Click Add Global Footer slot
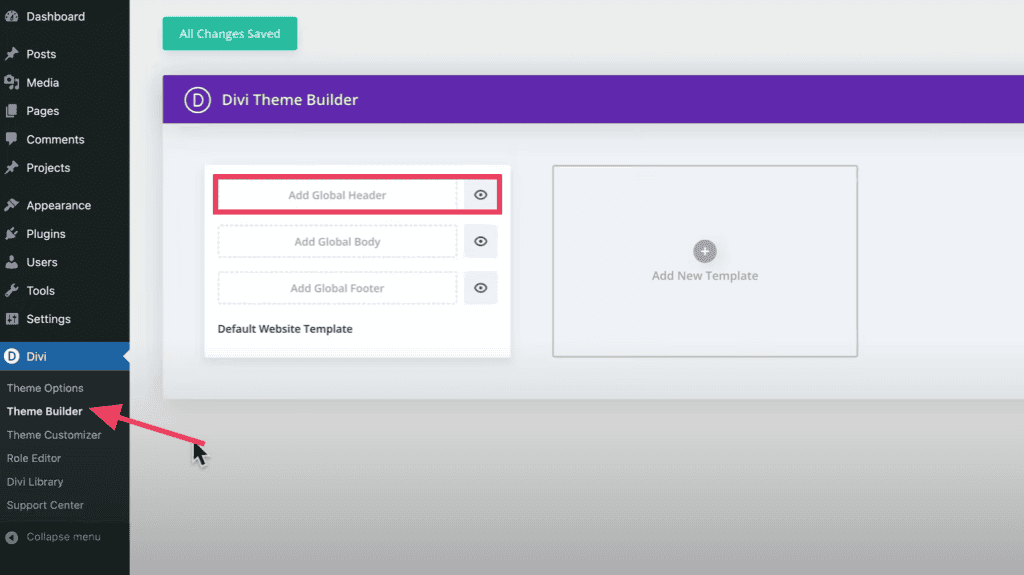Screen dimensions: 1024x575 coord(337,288)
